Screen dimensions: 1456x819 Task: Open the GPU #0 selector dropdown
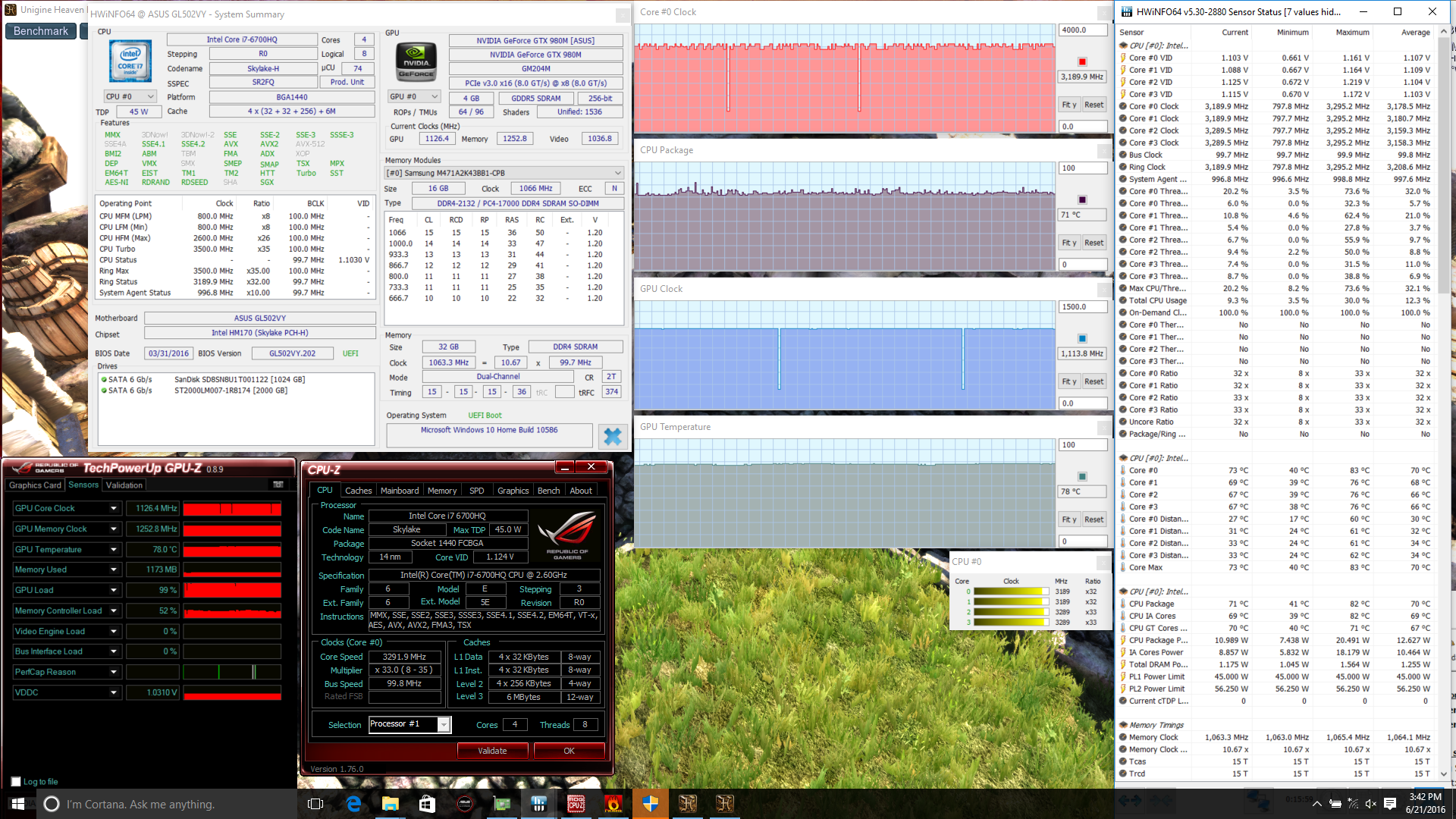[x=413, y=97]
